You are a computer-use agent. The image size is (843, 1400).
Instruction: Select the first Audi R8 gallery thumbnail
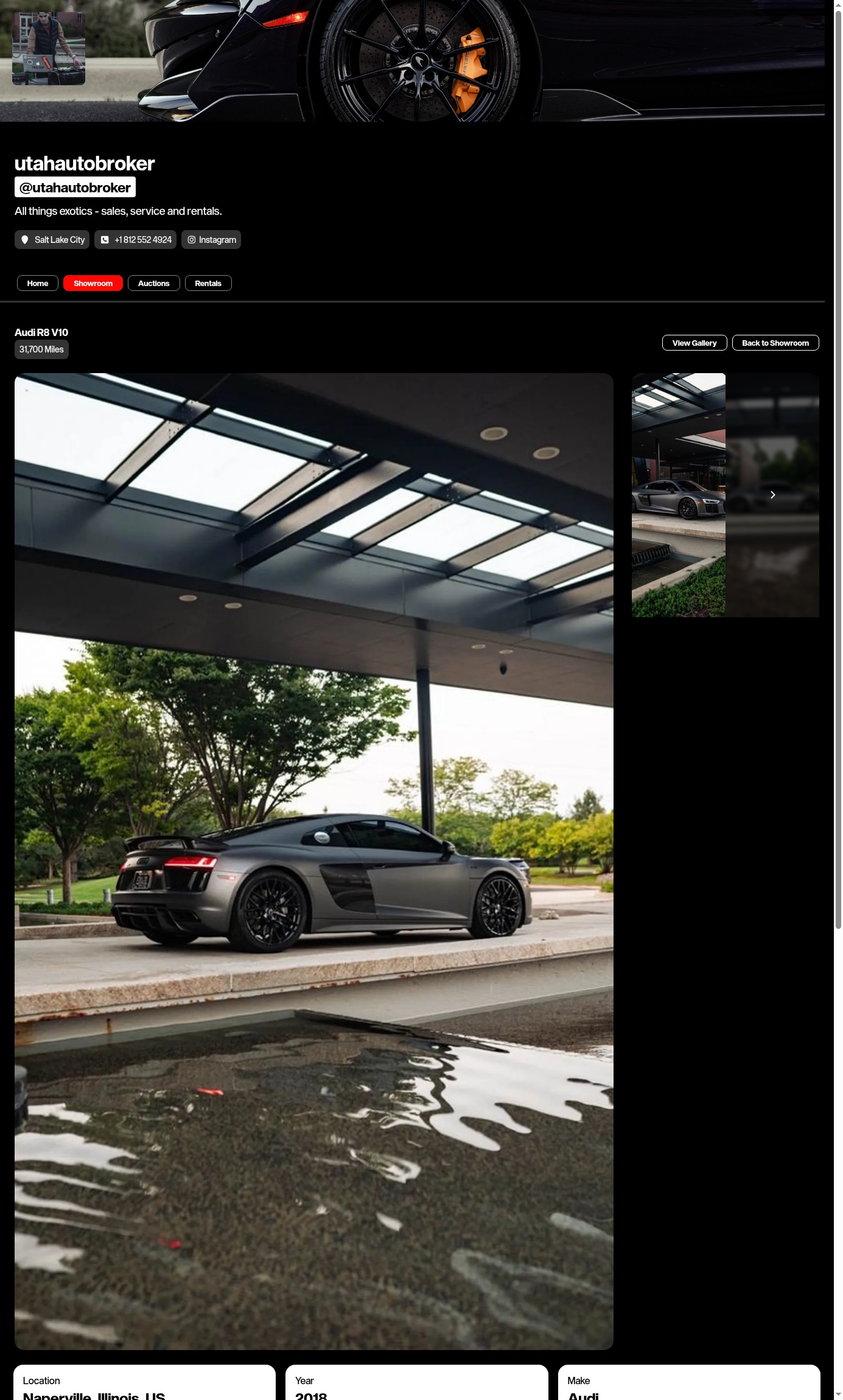tap(678, 495)
